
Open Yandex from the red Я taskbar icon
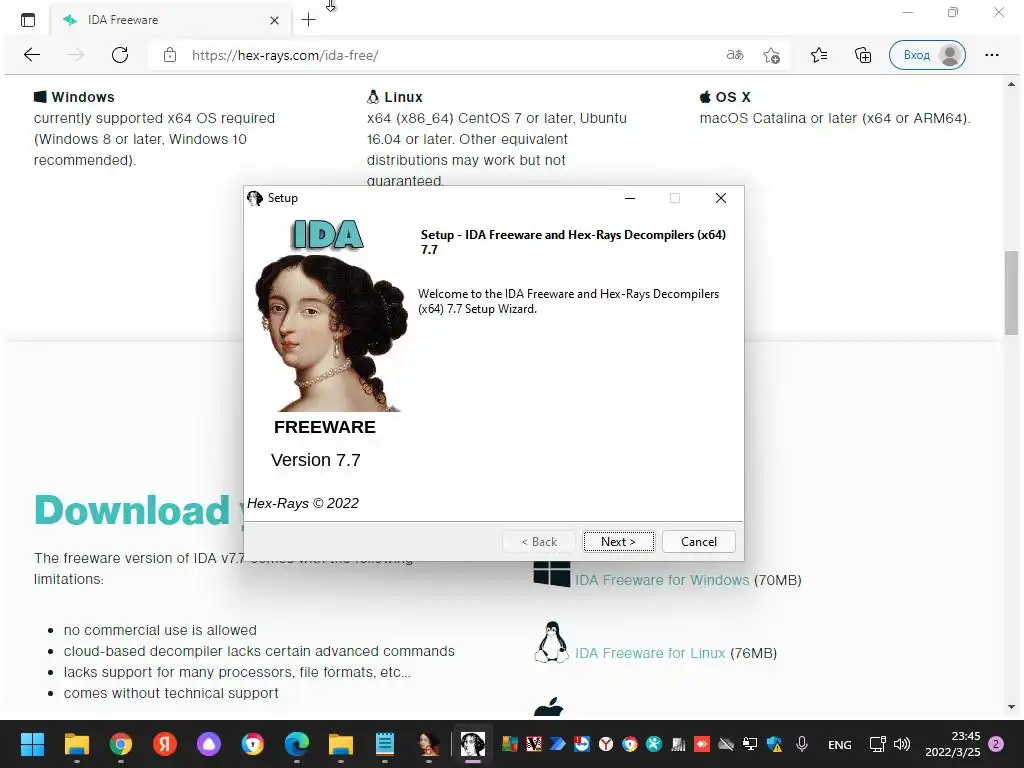165,744
